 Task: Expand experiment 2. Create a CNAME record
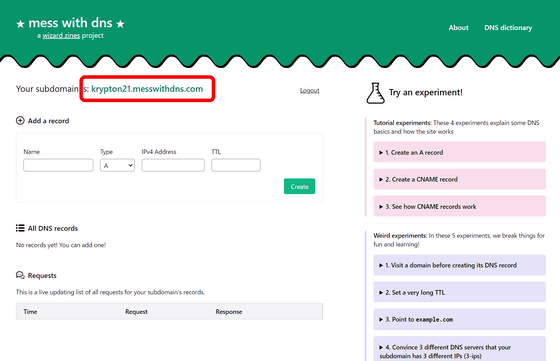pyautogui.click(x=459, y=179)
